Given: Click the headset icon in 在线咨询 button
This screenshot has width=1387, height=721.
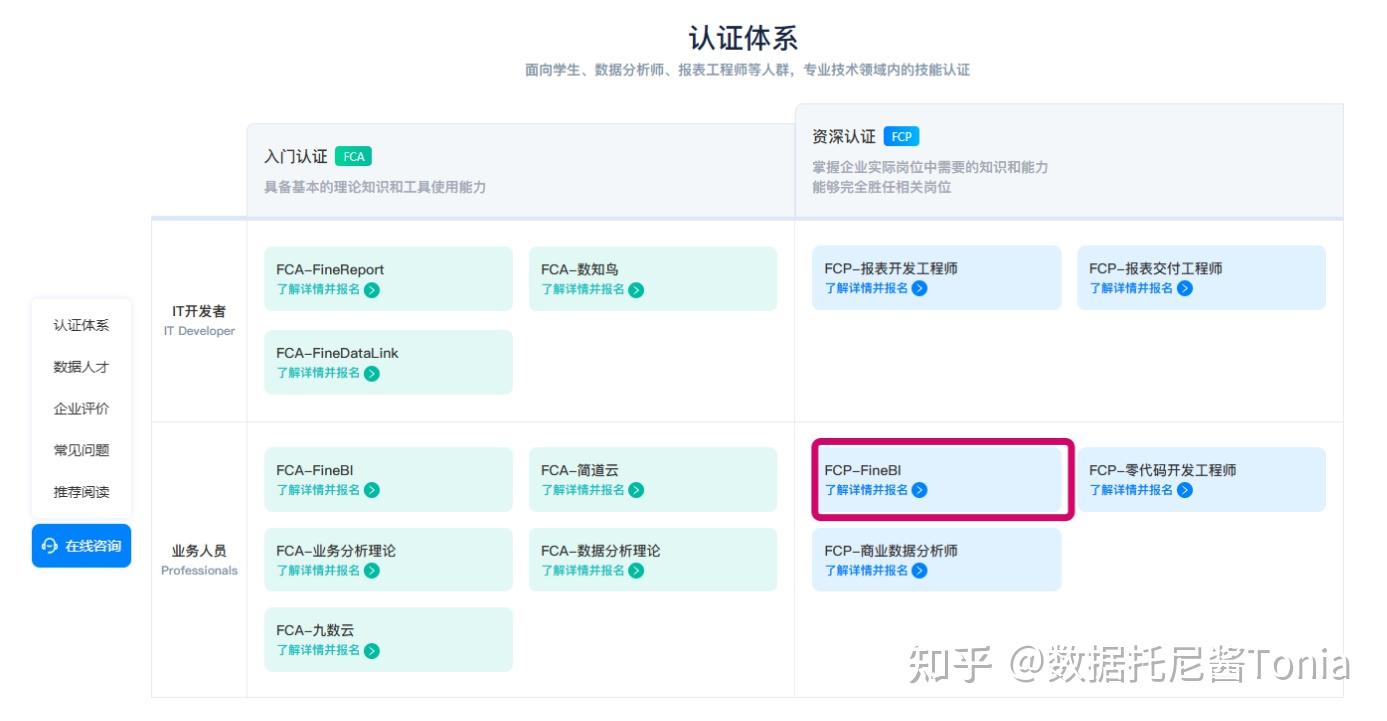Looking at the screenshot, I should click(50, 546).
